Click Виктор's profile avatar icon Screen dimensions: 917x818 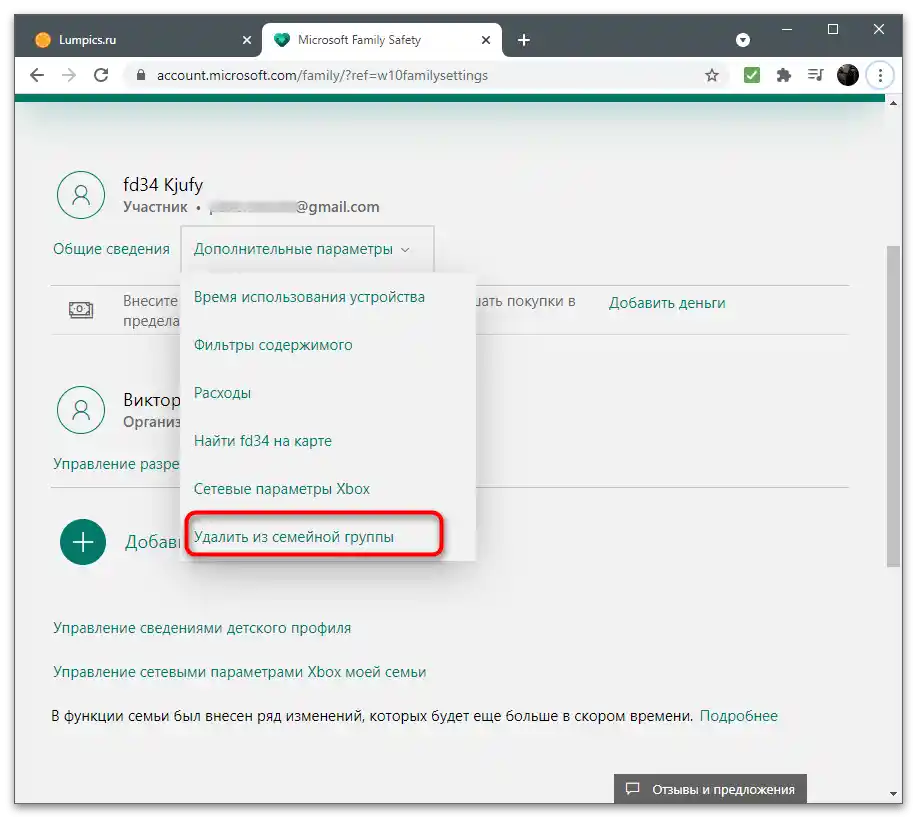tap(81, 410)
